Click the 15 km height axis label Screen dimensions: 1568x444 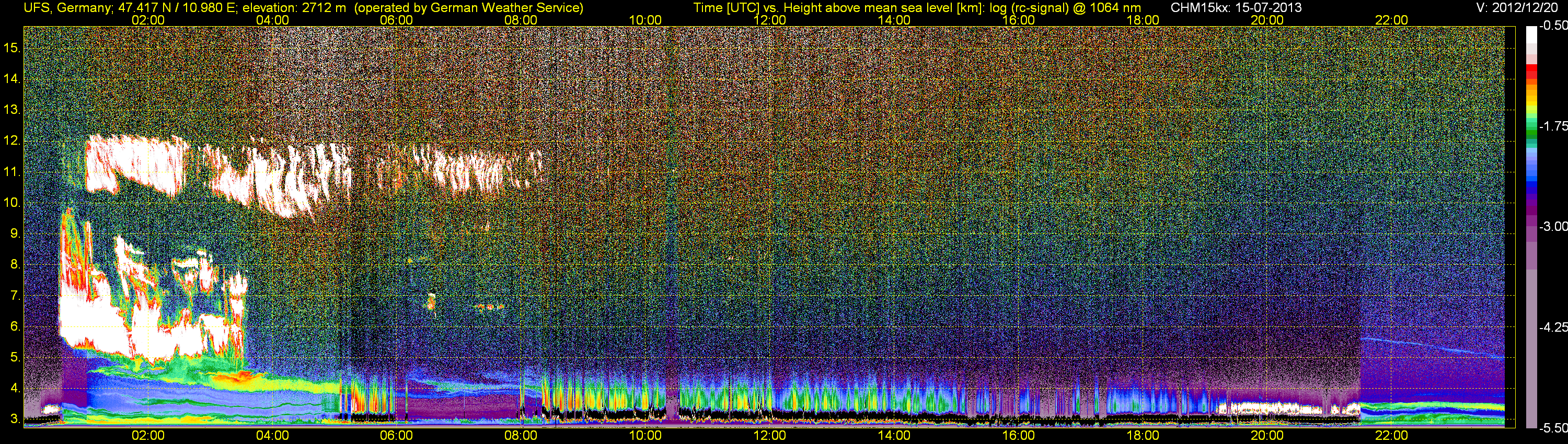pyautogui.click(x=12, y=48)
